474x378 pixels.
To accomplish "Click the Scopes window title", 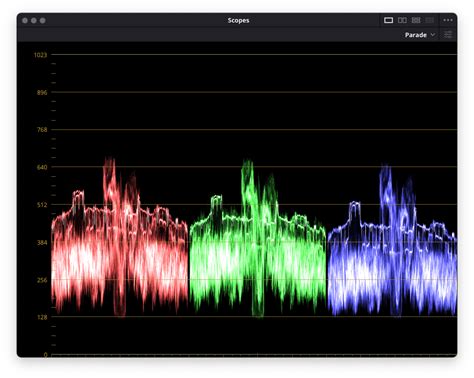I will [x=238, y=20].
